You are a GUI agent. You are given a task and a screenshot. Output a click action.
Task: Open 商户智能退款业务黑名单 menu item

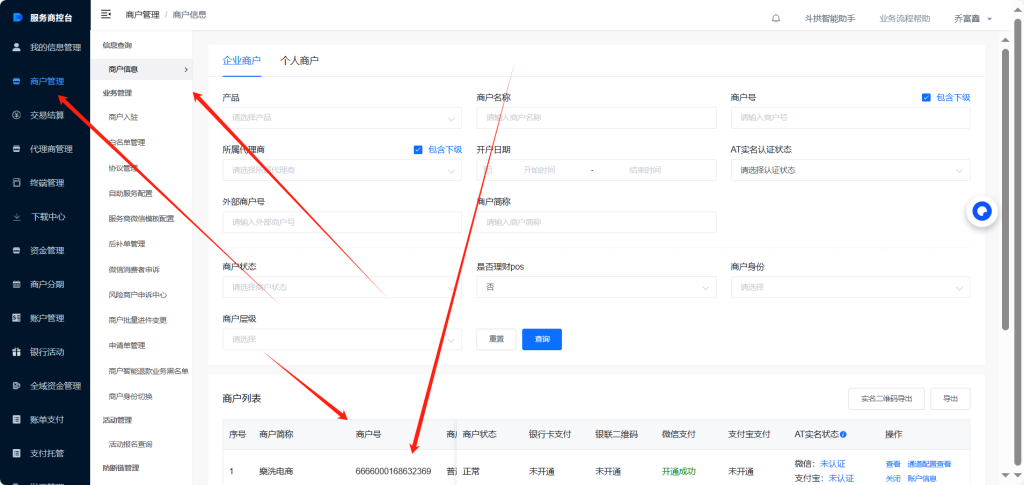[x=148, y=371]
